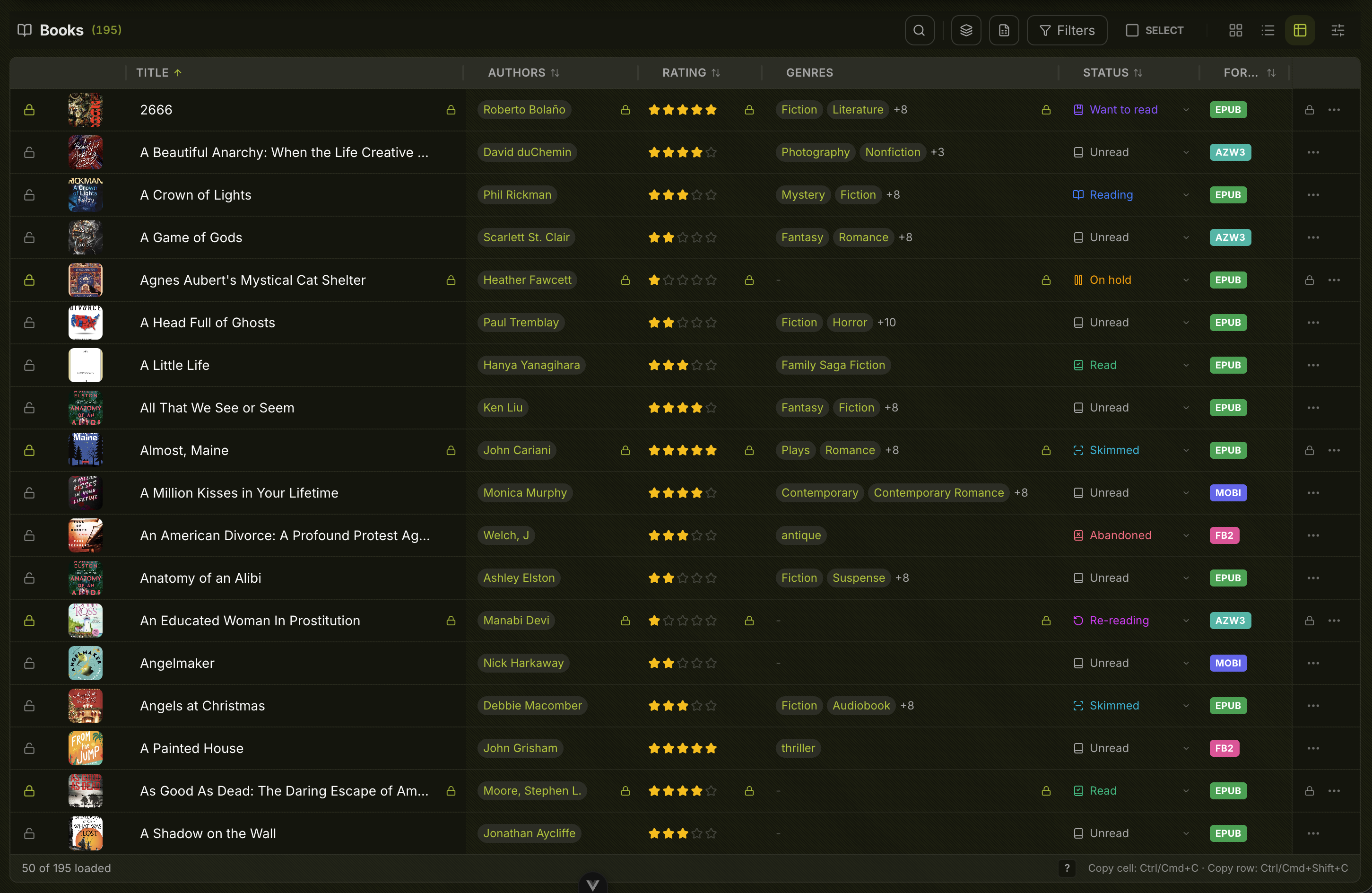Expand status dropdown for 2666 Want to read
Image resolution: width=1372 pixels, height=893 pixels.
click(x=1186, y=110)
